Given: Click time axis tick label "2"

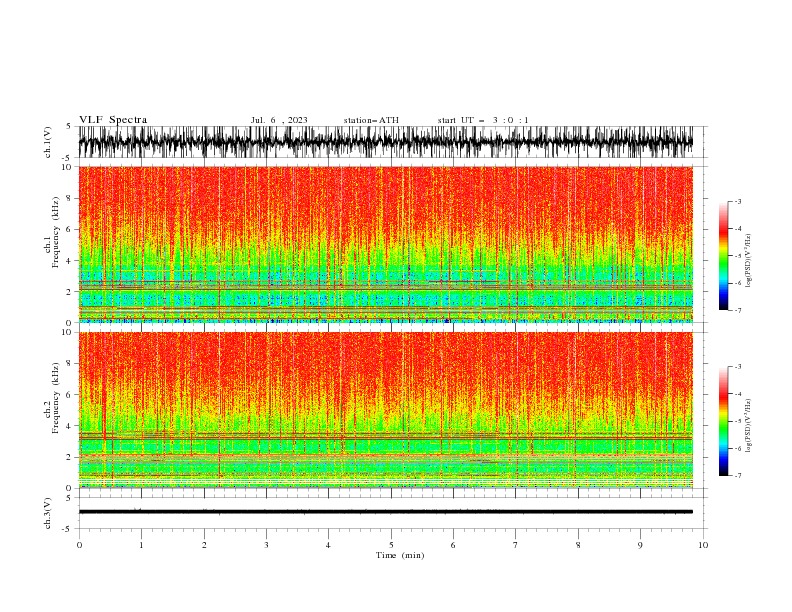Looking at the screenshot, I should click(x=204, y=545).
